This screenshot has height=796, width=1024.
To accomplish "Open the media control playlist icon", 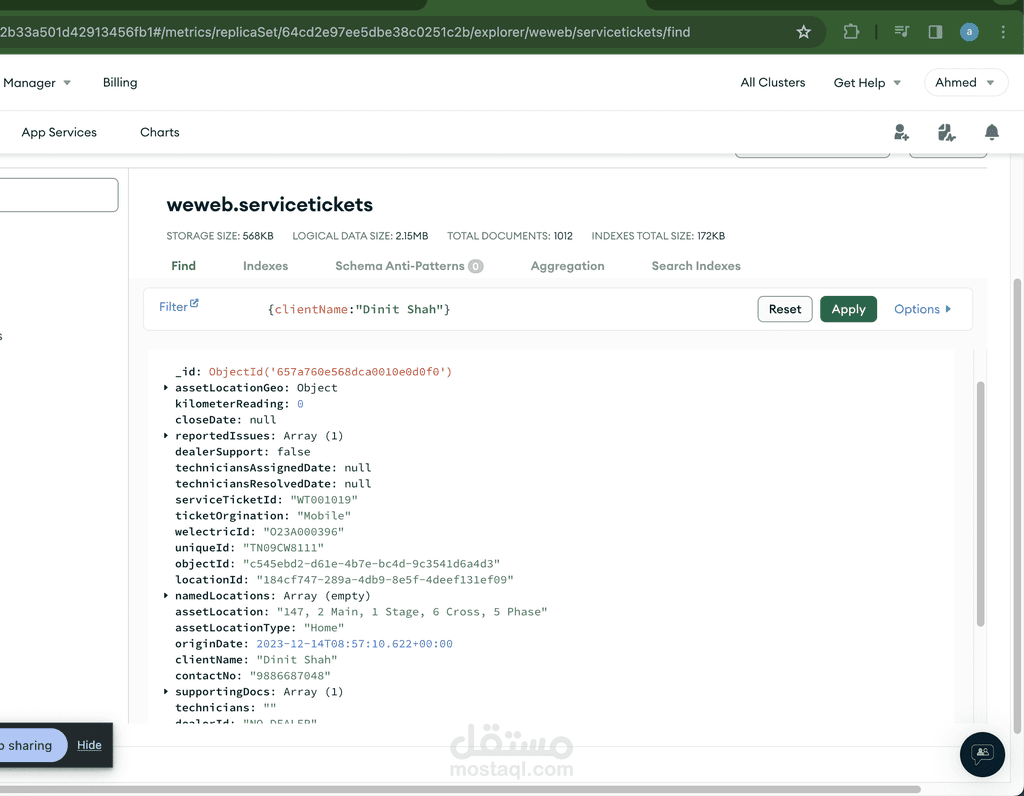I will 902,31.
